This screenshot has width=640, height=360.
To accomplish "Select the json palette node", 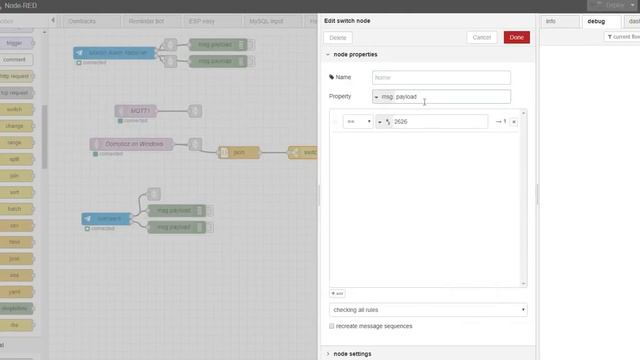I will (x=16, y=259).
